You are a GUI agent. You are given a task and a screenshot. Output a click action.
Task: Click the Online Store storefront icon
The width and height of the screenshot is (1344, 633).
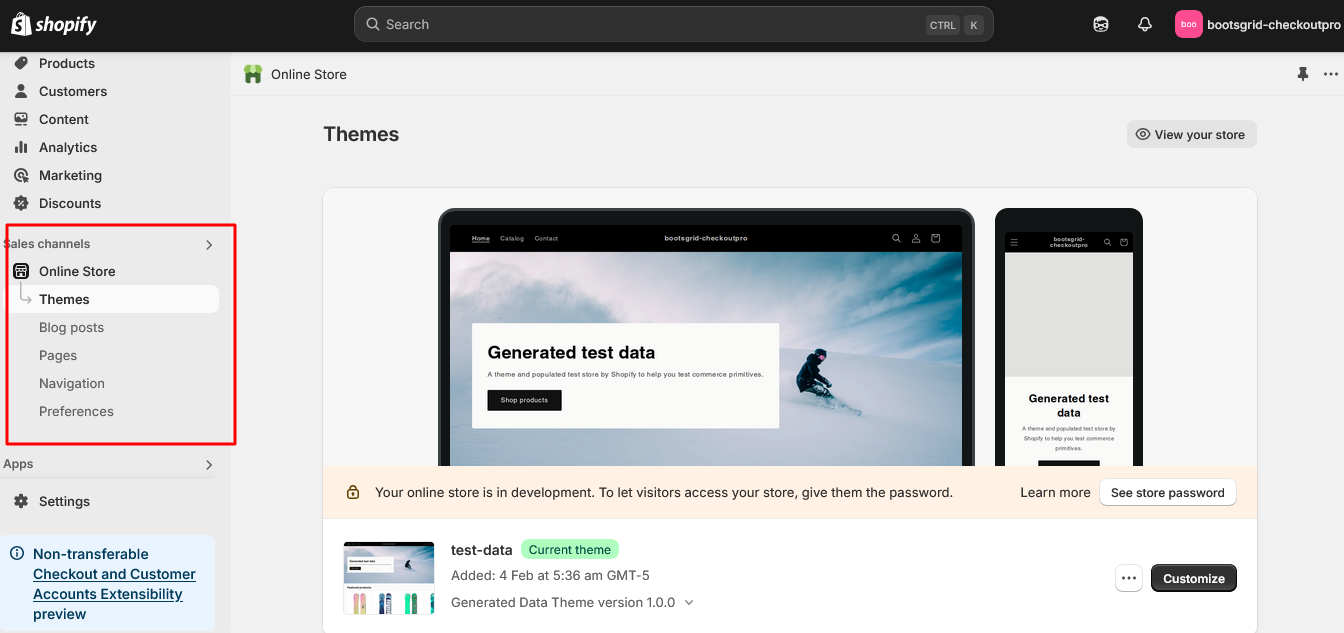tap(21, 271)
